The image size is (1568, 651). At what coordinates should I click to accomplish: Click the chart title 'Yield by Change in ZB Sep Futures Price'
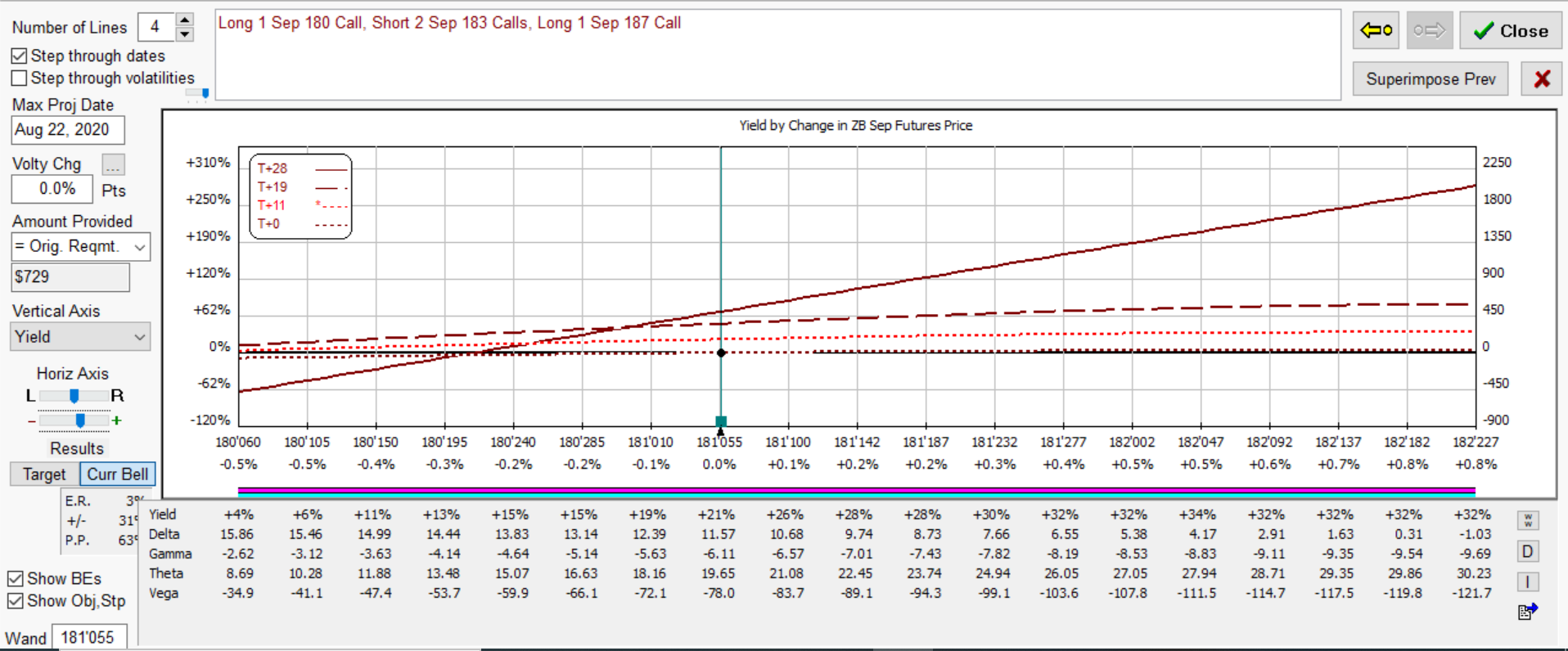(856, 126)
